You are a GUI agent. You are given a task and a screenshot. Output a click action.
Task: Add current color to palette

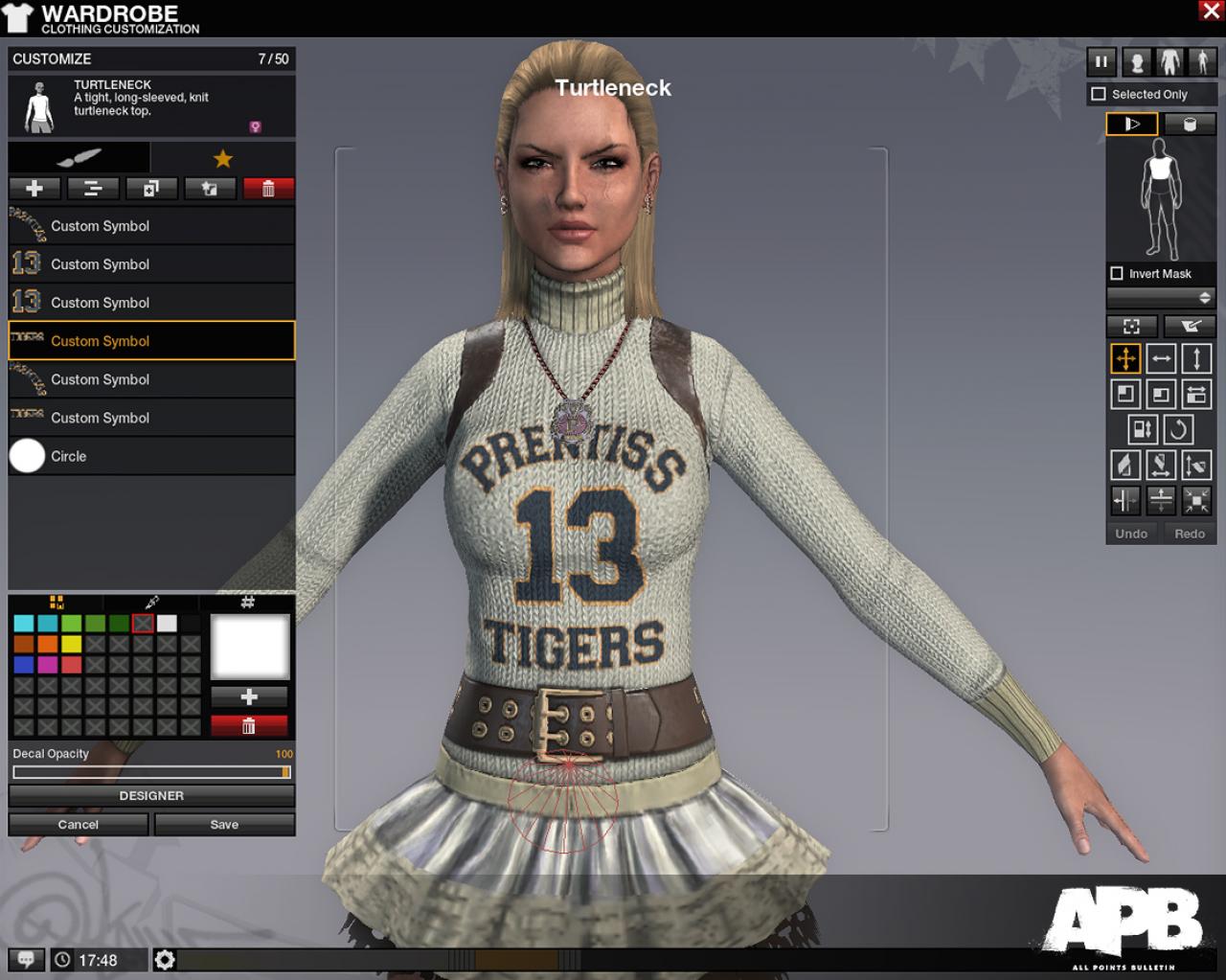(x=249, y=696)
